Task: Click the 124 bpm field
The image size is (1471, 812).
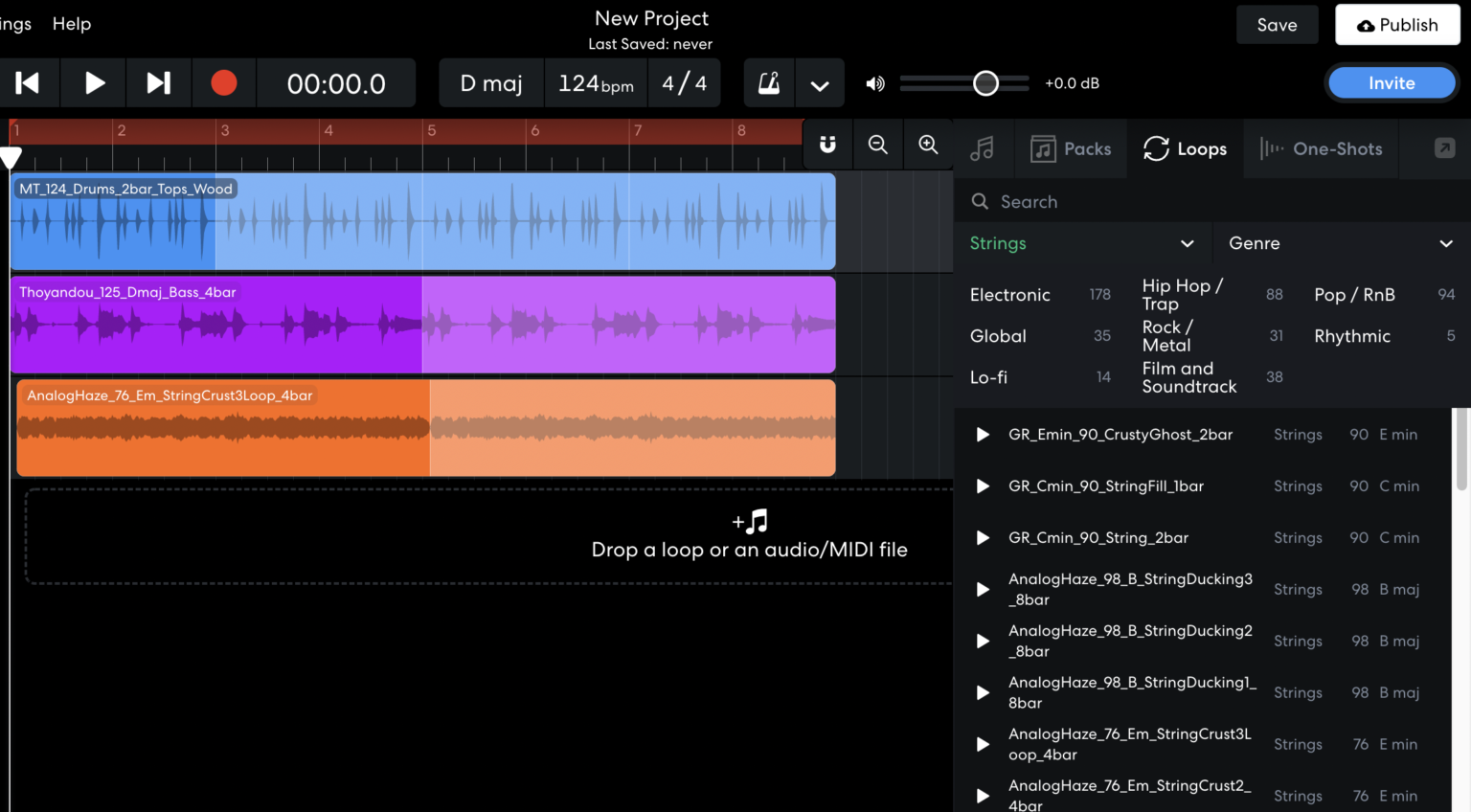Action: tap(596, 83)
